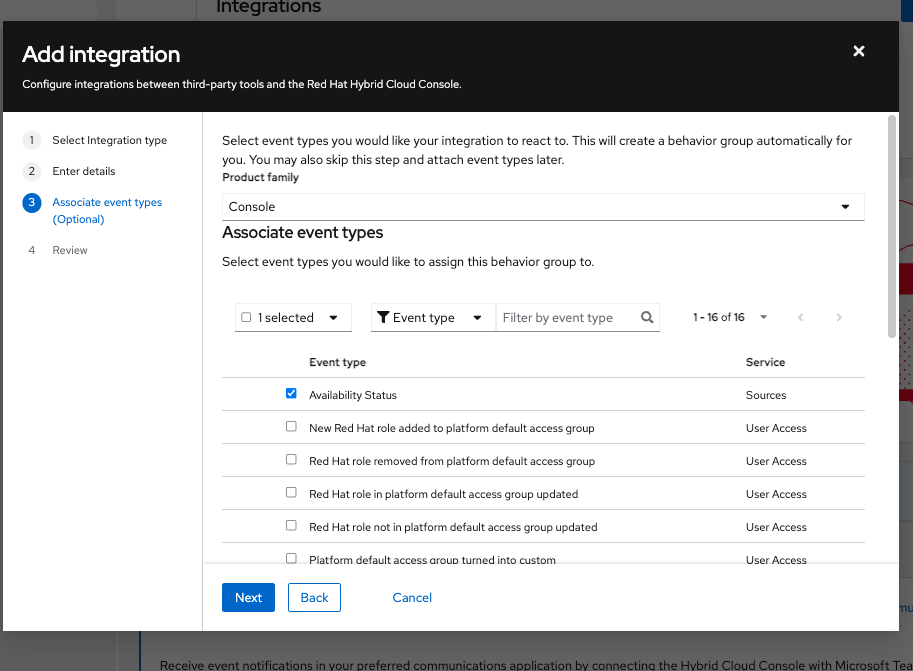Click step 1 number circle in wizard
The image size is (913, 671).
point(32,141)
